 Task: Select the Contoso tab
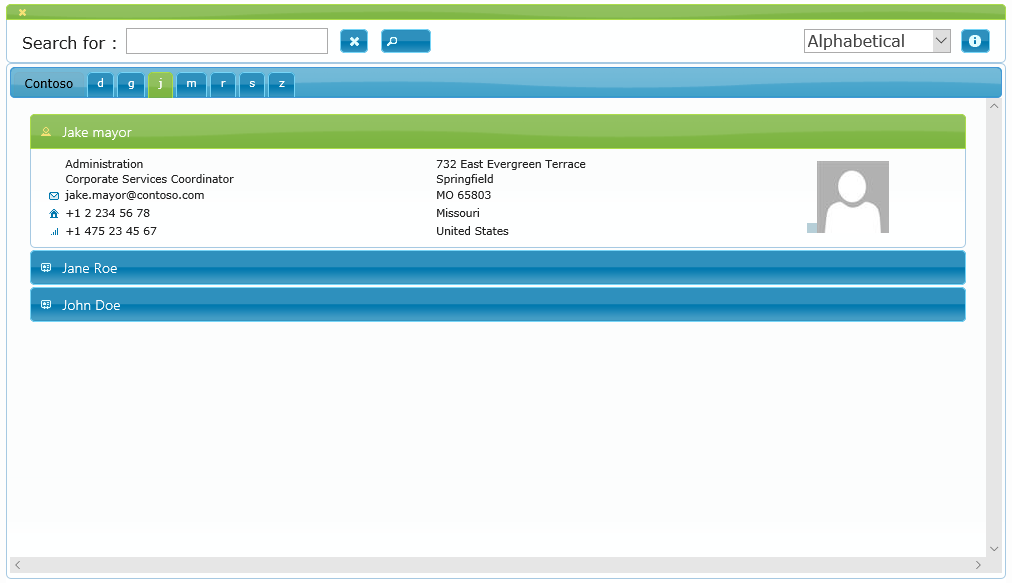pyautogui.click(x=48, y=84)
